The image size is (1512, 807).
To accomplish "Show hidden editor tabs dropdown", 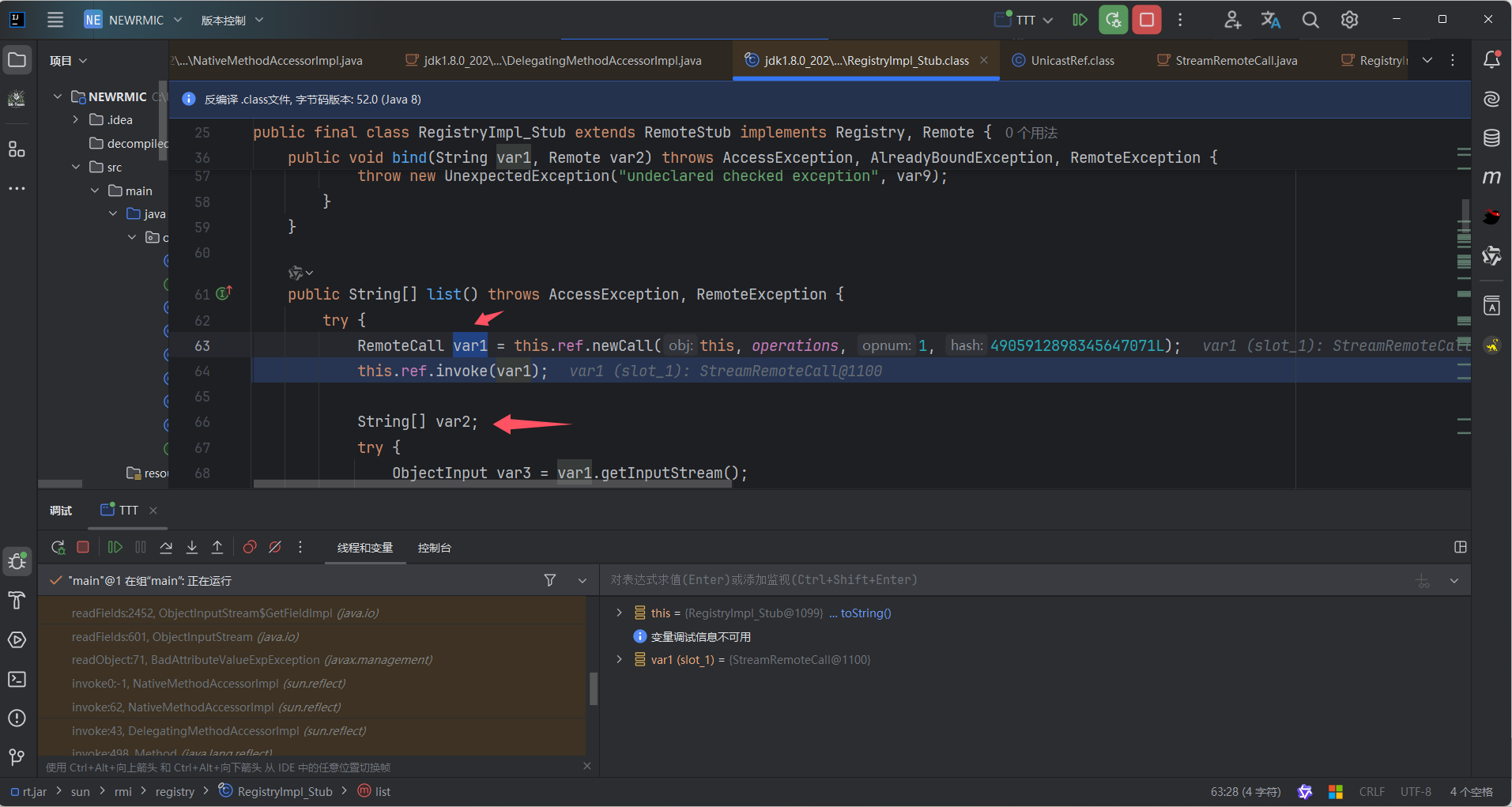I will (x=1427, y=60).
